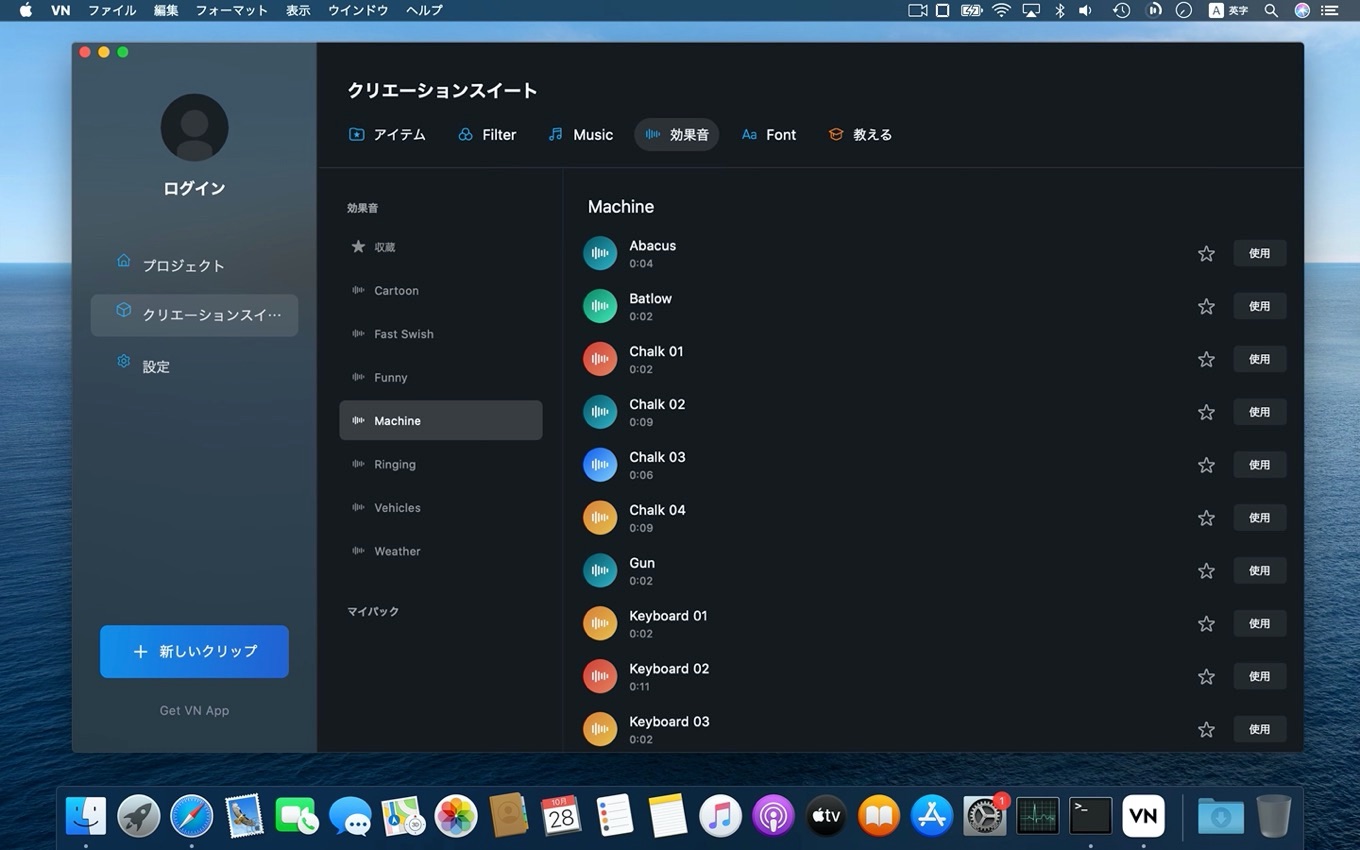Image resolution: width=1360 pixels, height=850 pixels.
Task: Launch Safari from the Dock
Action: click(x=191, y=816)
